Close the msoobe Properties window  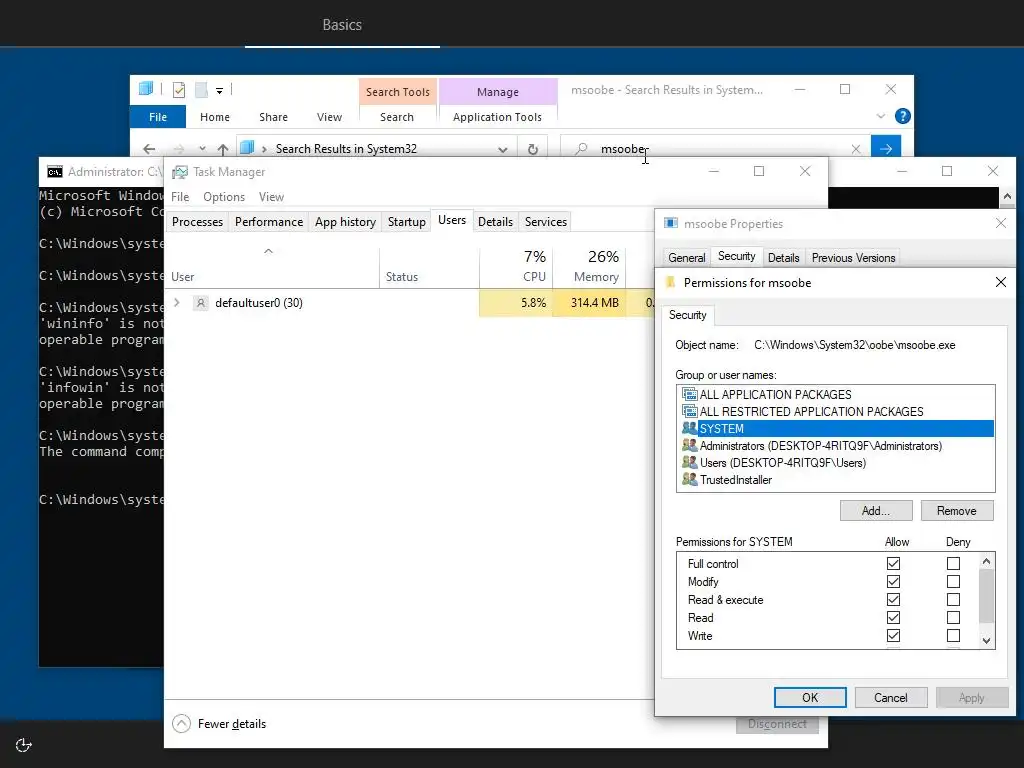(x=1000, y=223)
